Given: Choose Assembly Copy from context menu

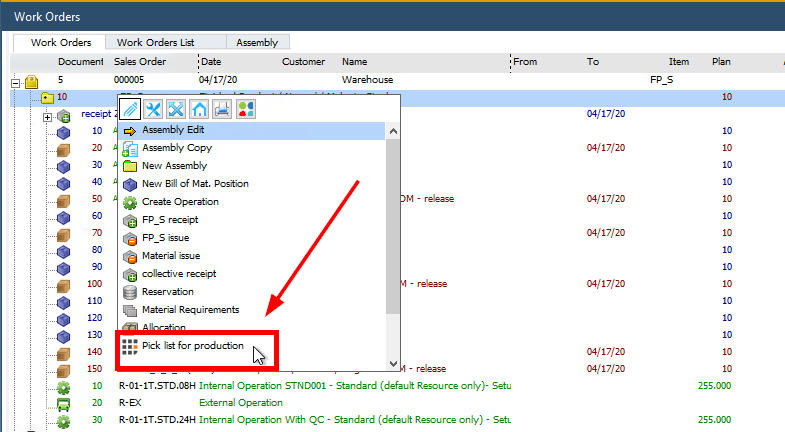Looking at the screenshot, I should 176,148.
